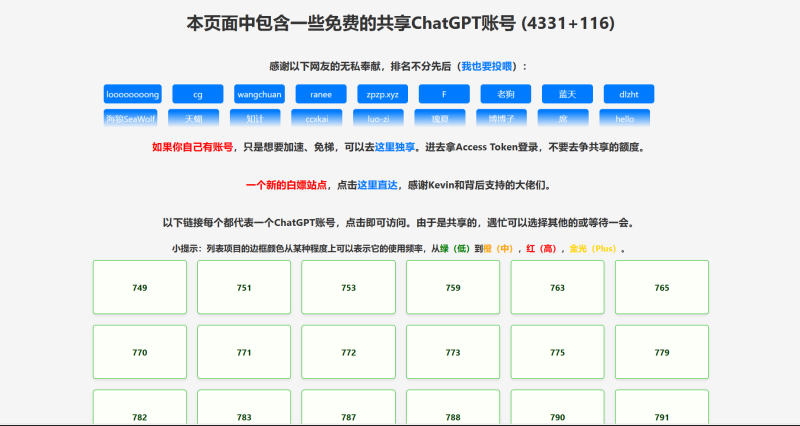Click the green 绿（低）legend text
800x426 pixels.
(x=455, y=249)
